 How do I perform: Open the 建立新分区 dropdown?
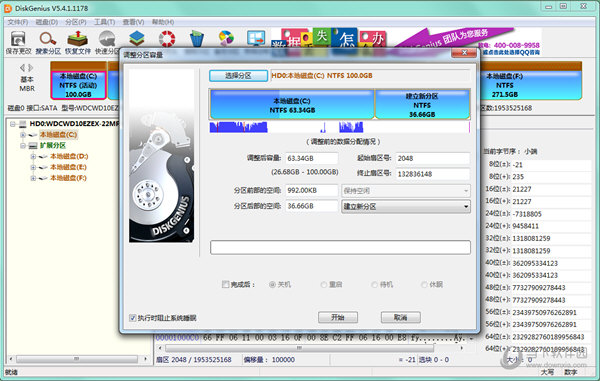click(x=406, y=207)
